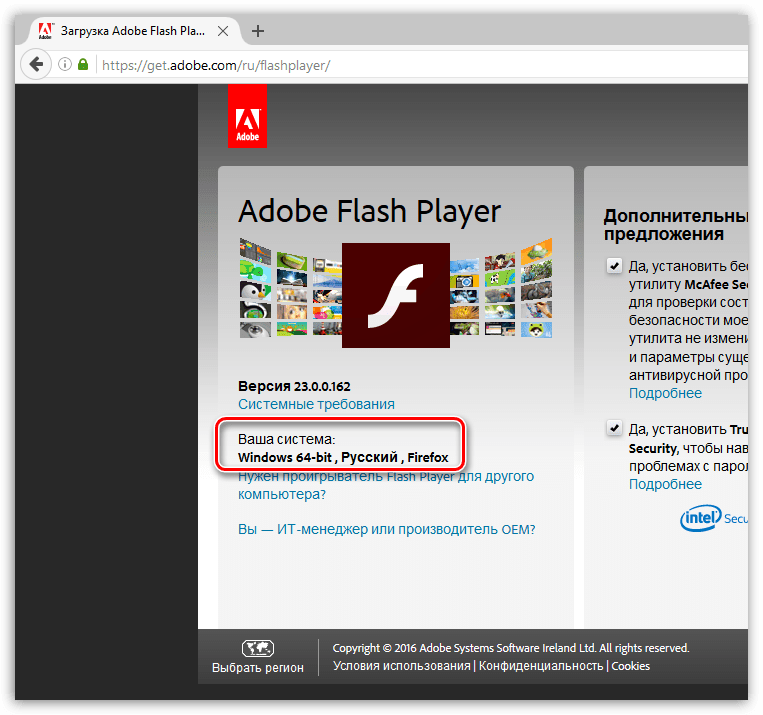Open the ИТ-менеджер или производитель OEM link
The height and width of the screenshot is (715, 763).
click(x=387, y=529)
